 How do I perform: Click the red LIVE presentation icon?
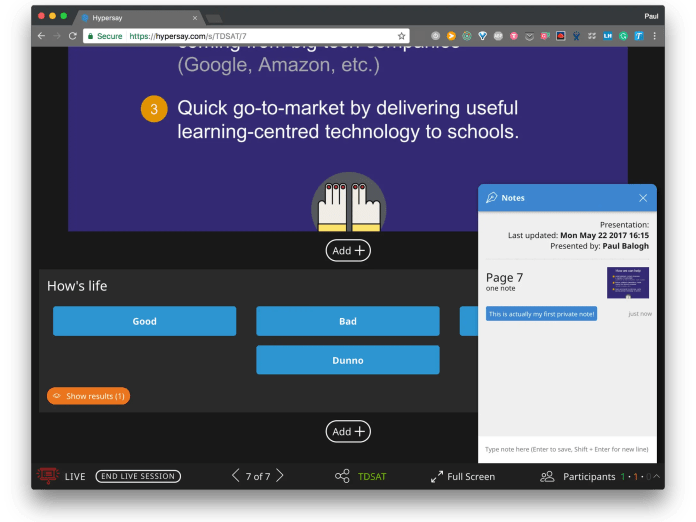point(48,475)
